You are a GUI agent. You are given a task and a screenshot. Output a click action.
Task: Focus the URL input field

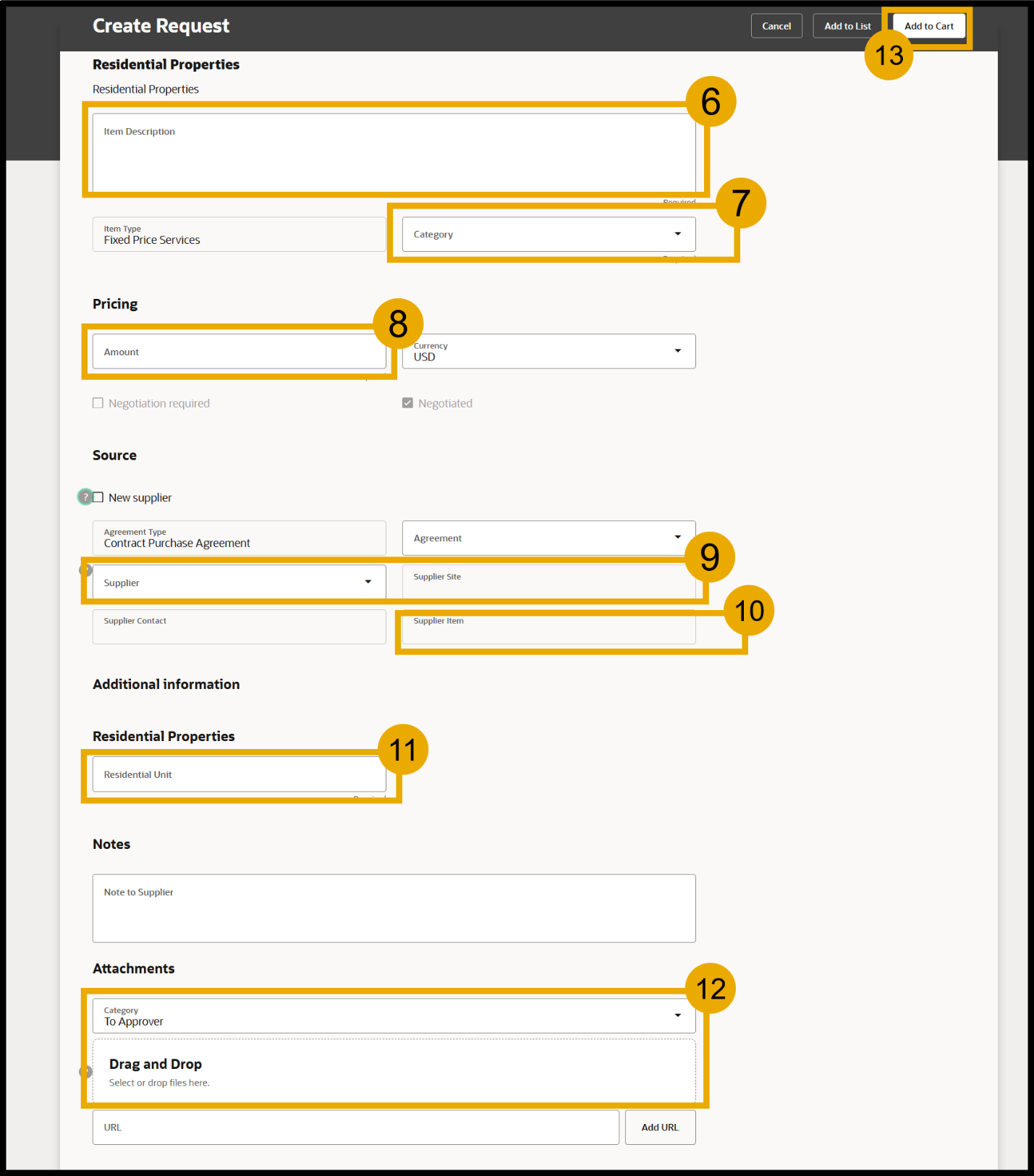point(355,1128)
